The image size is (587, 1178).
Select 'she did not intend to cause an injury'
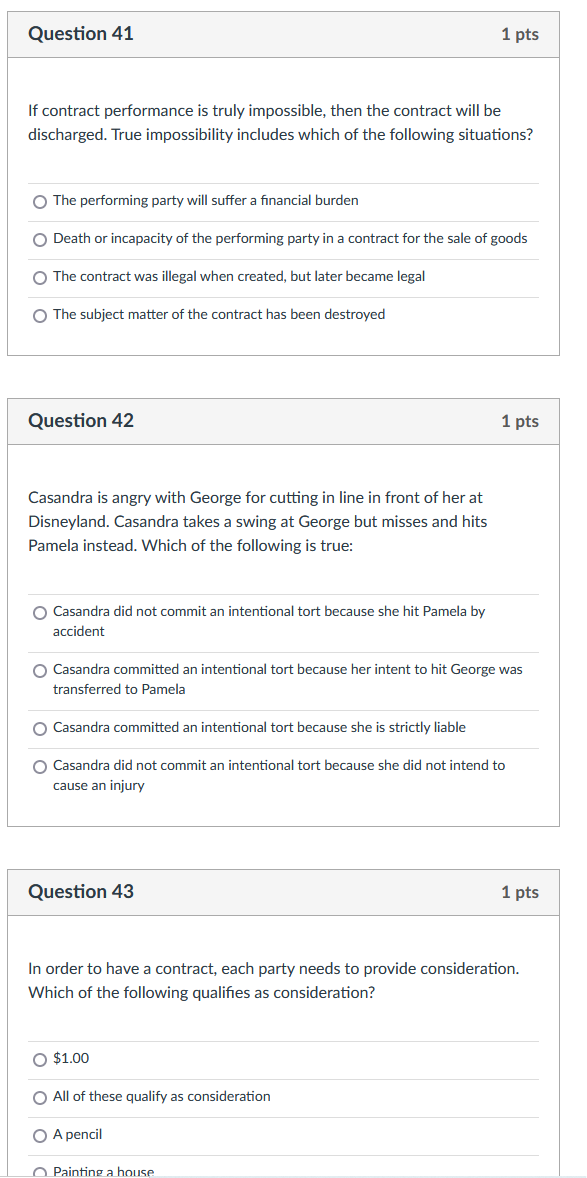click(x=39, y=765)
